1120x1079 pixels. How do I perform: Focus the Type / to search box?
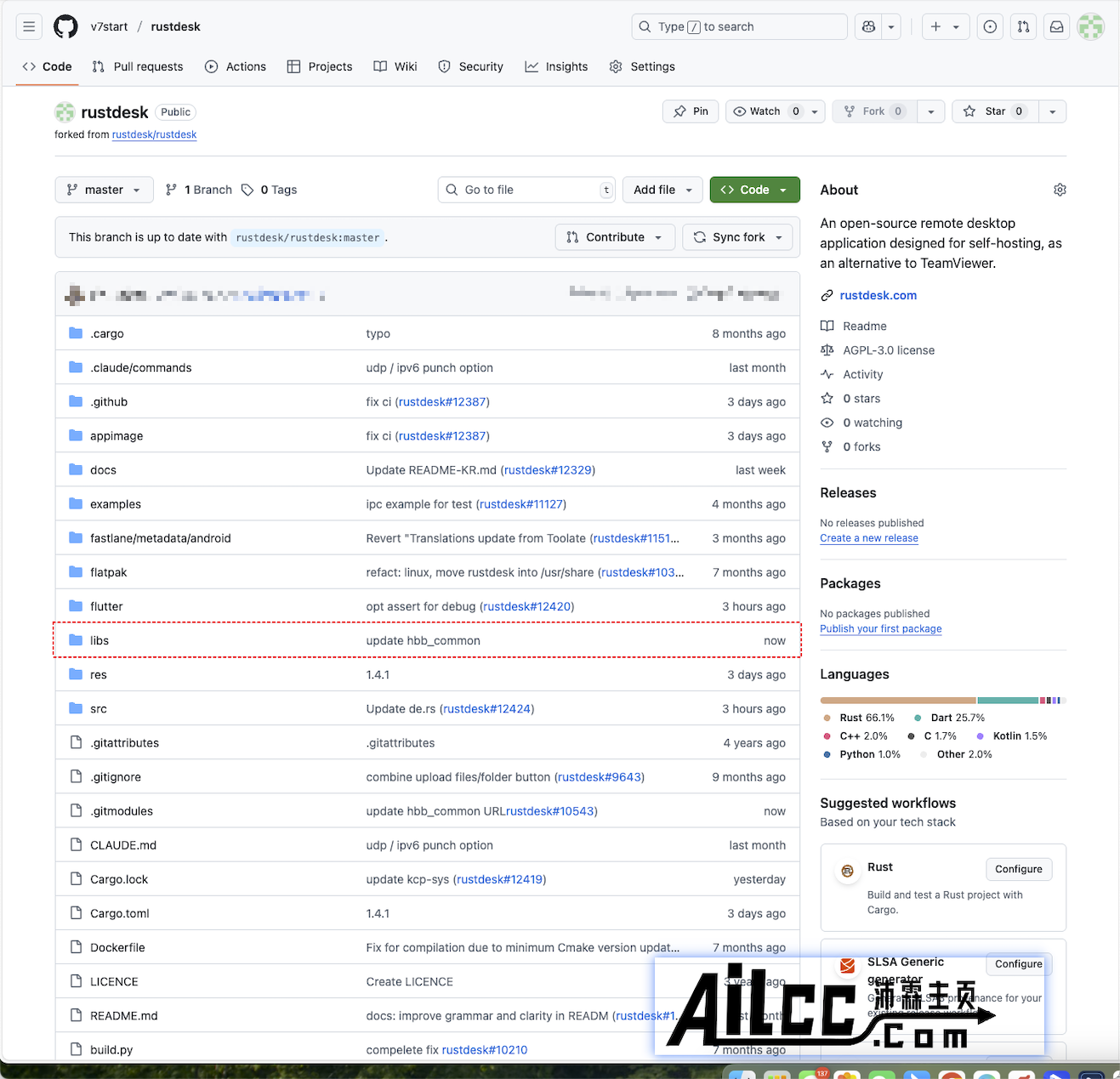740,26
